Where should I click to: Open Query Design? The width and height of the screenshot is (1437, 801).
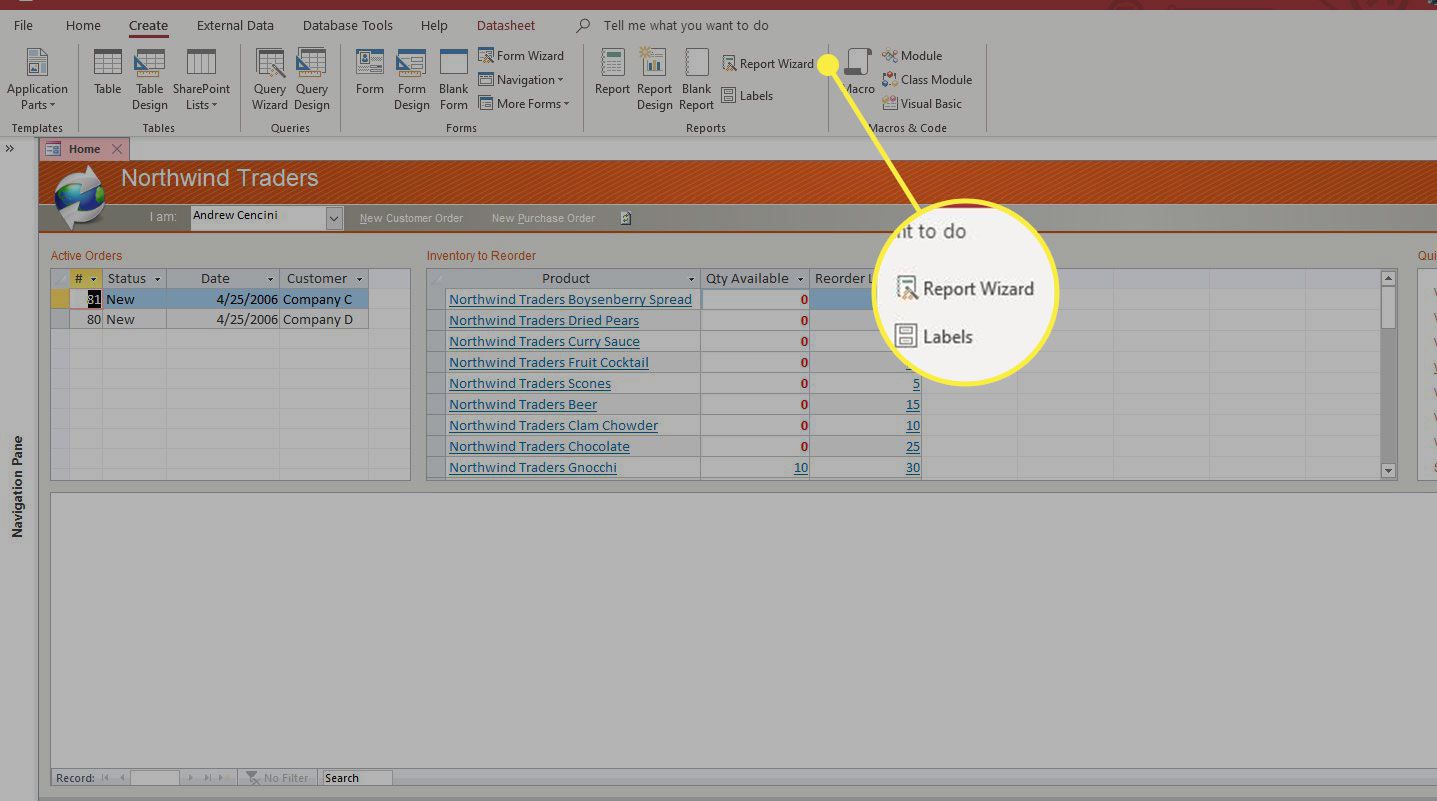click(312, 79)
